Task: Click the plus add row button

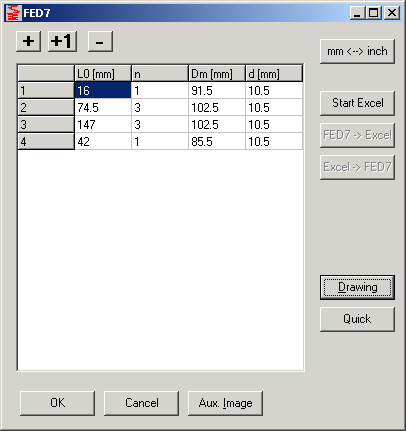Action: point(28,42)
